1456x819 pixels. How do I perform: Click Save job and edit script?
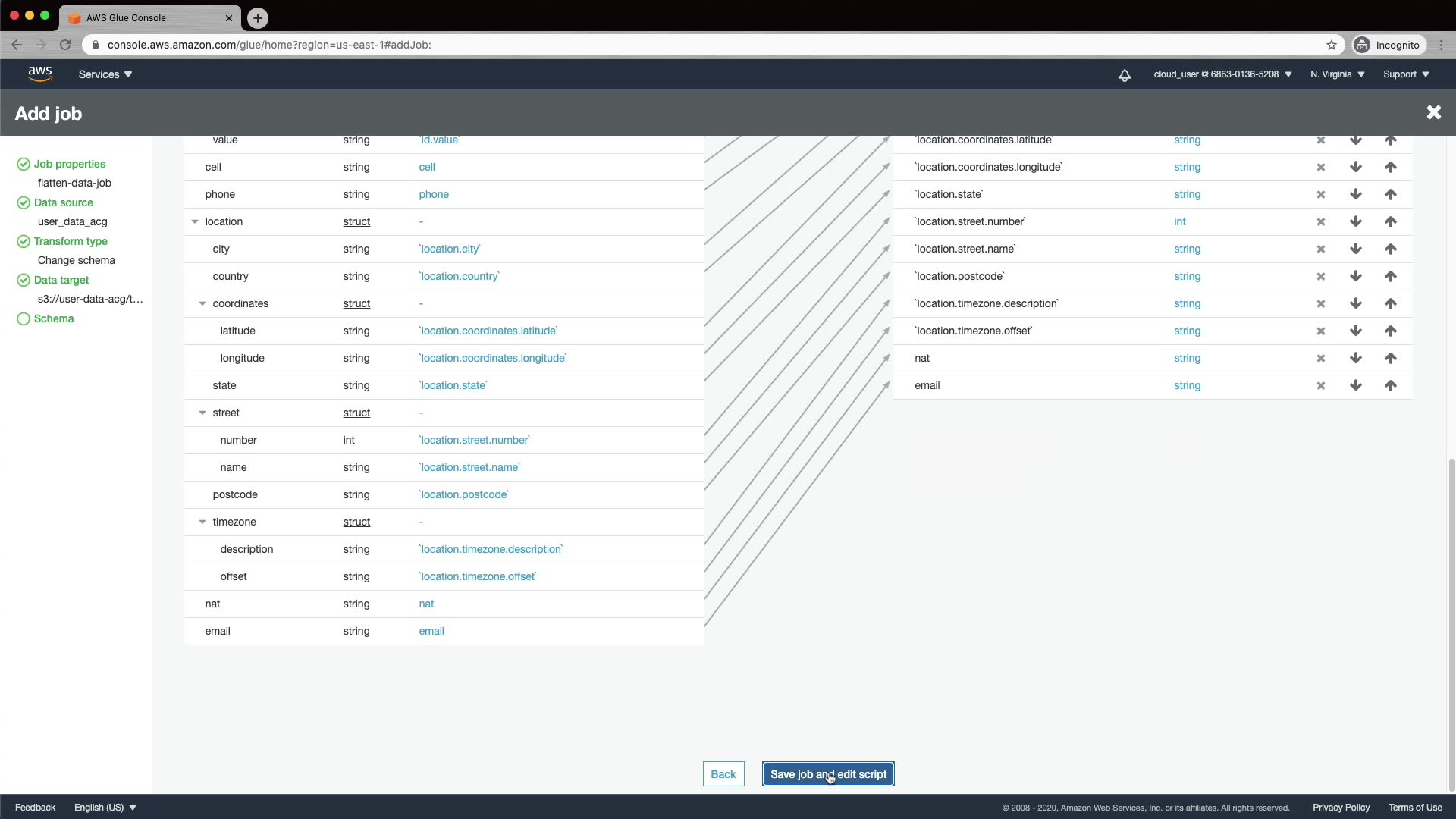[x=828, y=774]
